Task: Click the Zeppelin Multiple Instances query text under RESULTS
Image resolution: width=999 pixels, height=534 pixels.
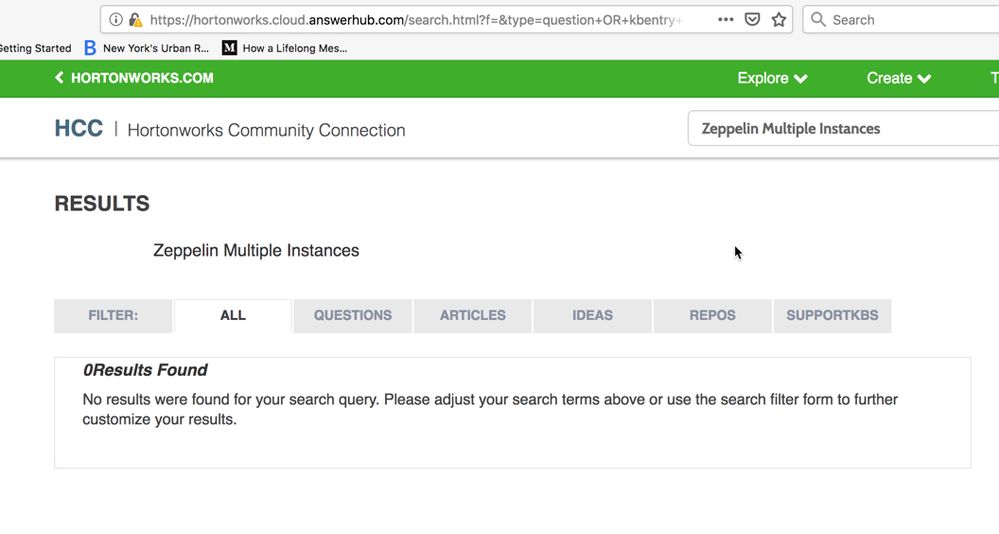Action: (256, 250)
